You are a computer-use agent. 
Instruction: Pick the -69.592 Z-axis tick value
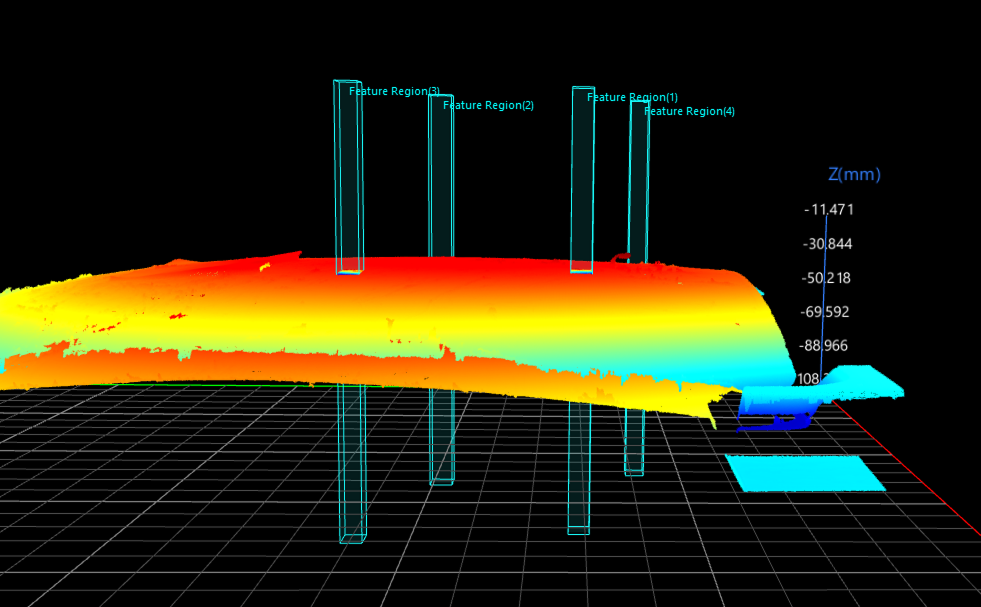[x=825, y=312]
